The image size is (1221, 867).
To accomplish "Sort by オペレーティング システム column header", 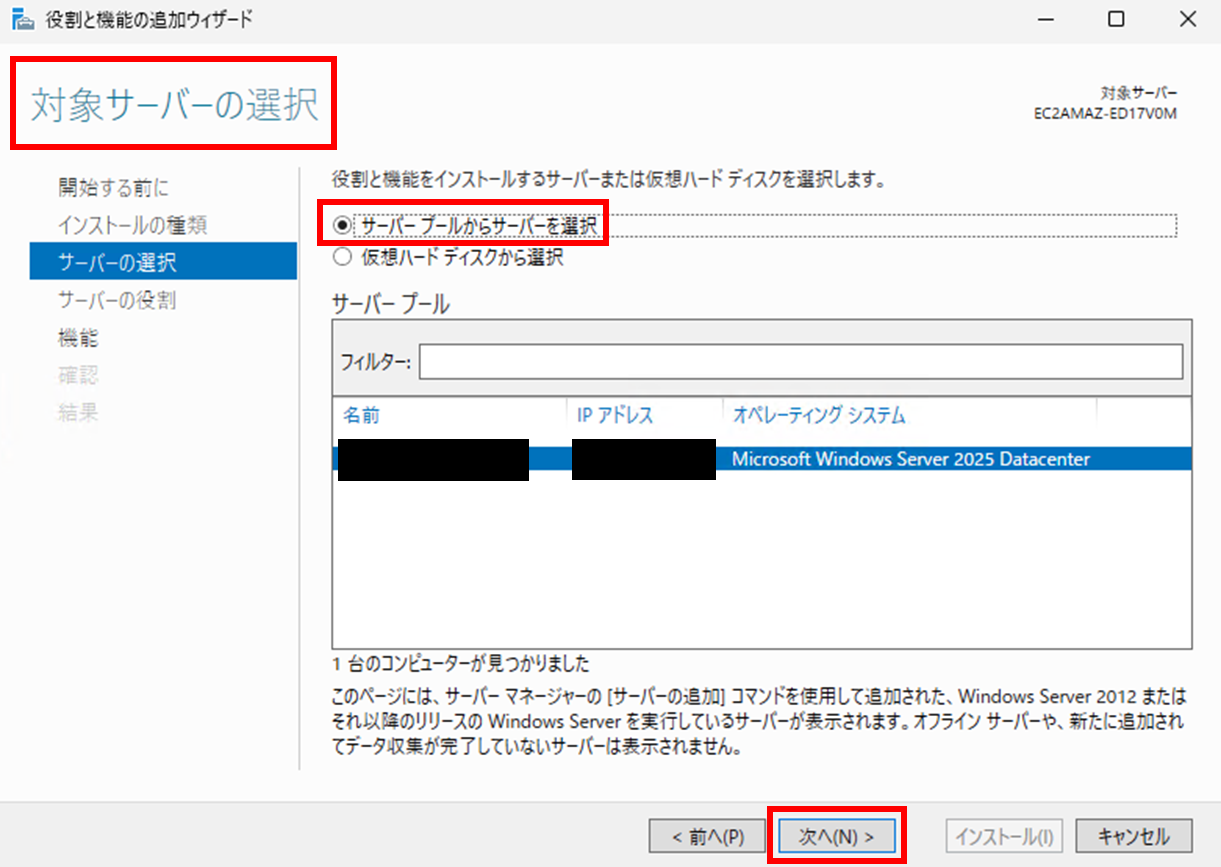I will [x=819, y=415].
